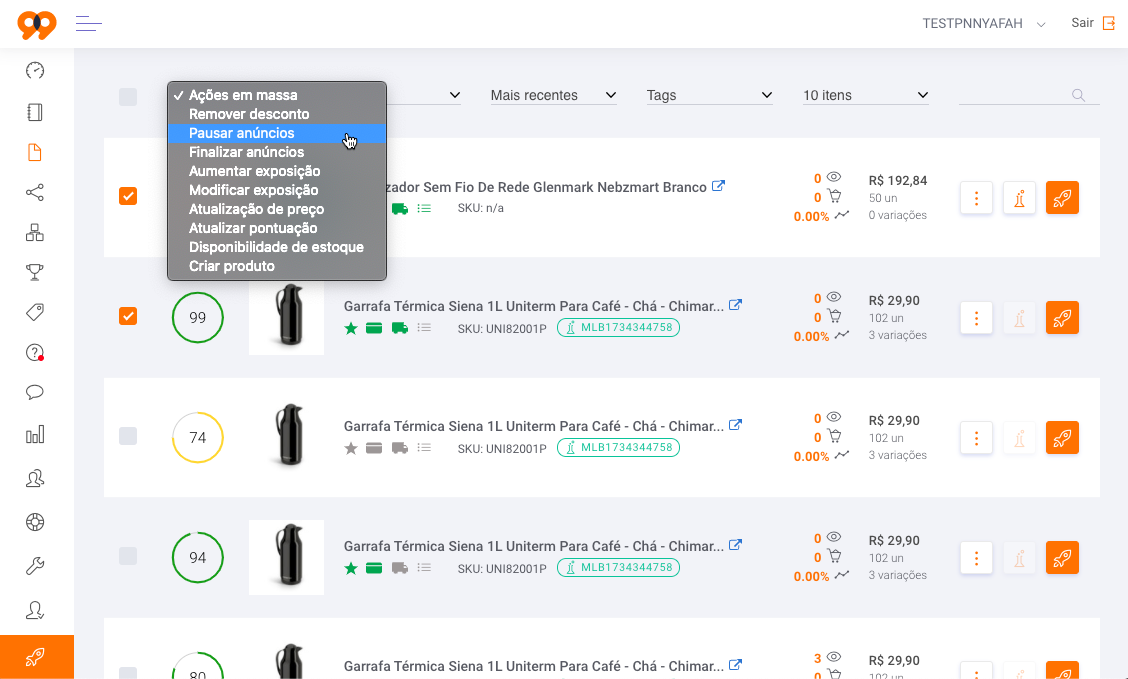The height and width of the screenshot is (679, 1128).
Task: Open the chat bubble icon in sidebar
Action: (35, 392)
